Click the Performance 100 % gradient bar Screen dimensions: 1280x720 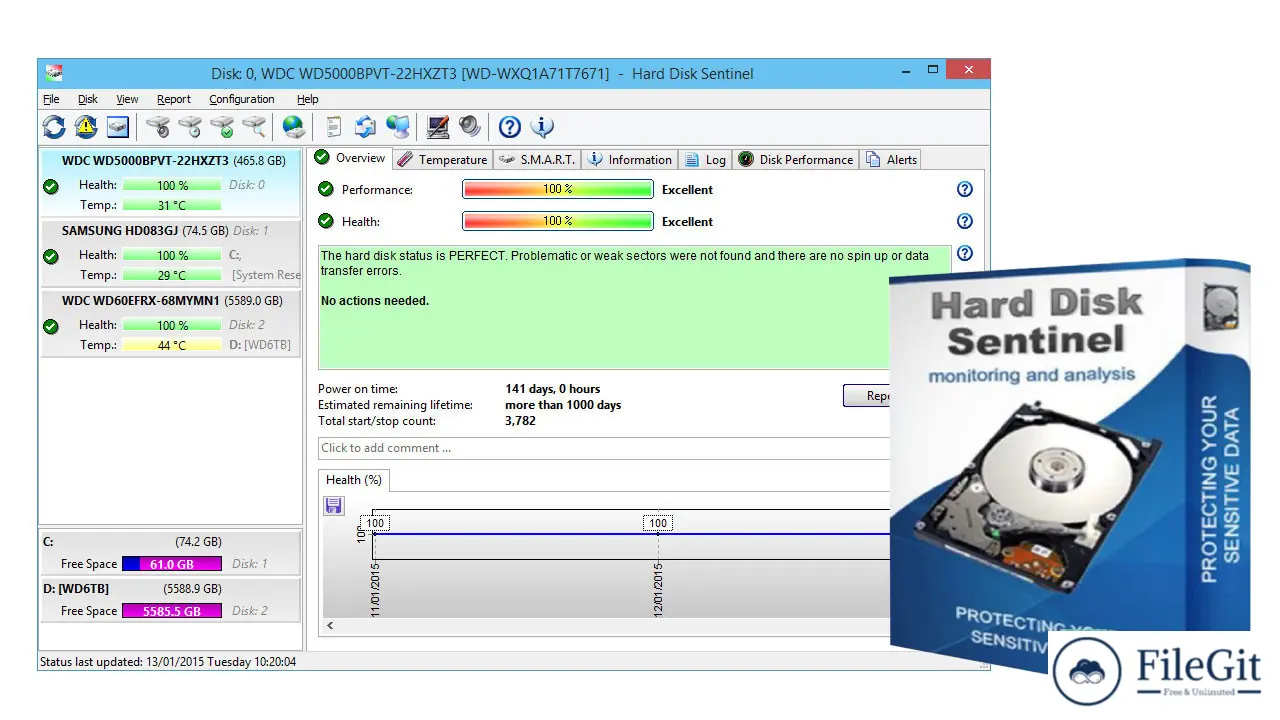click(x=558, y=189)
